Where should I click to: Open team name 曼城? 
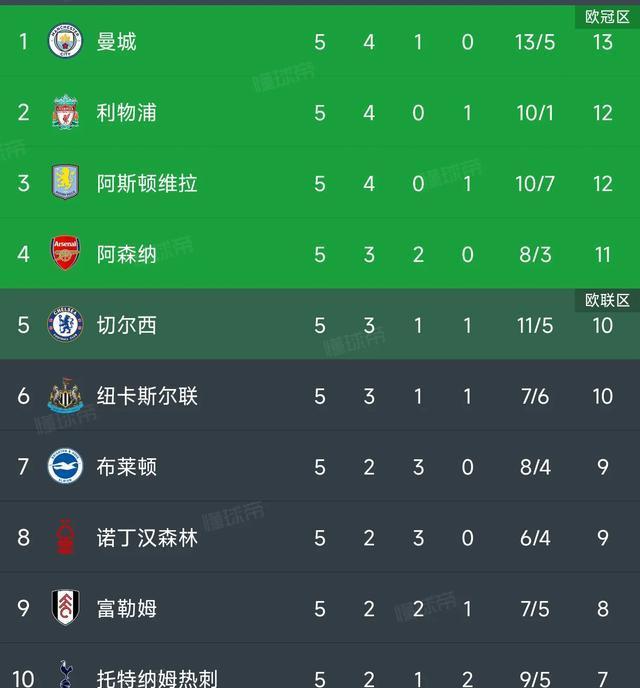click(117, 41)
